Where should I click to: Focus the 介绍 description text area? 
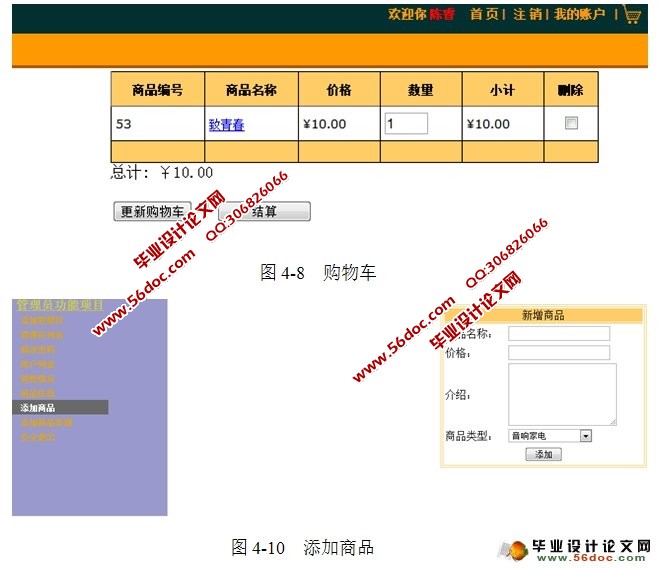pyautogui.click(x=562, y=394)
